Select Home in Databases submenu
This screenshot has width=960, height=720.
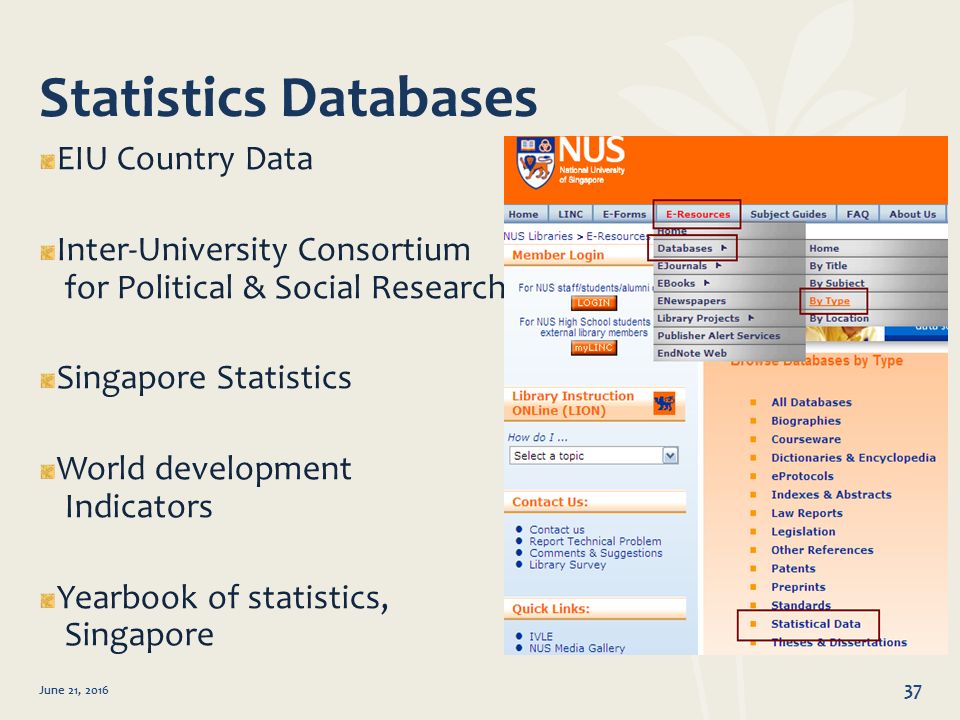click(x=877, y=249)
